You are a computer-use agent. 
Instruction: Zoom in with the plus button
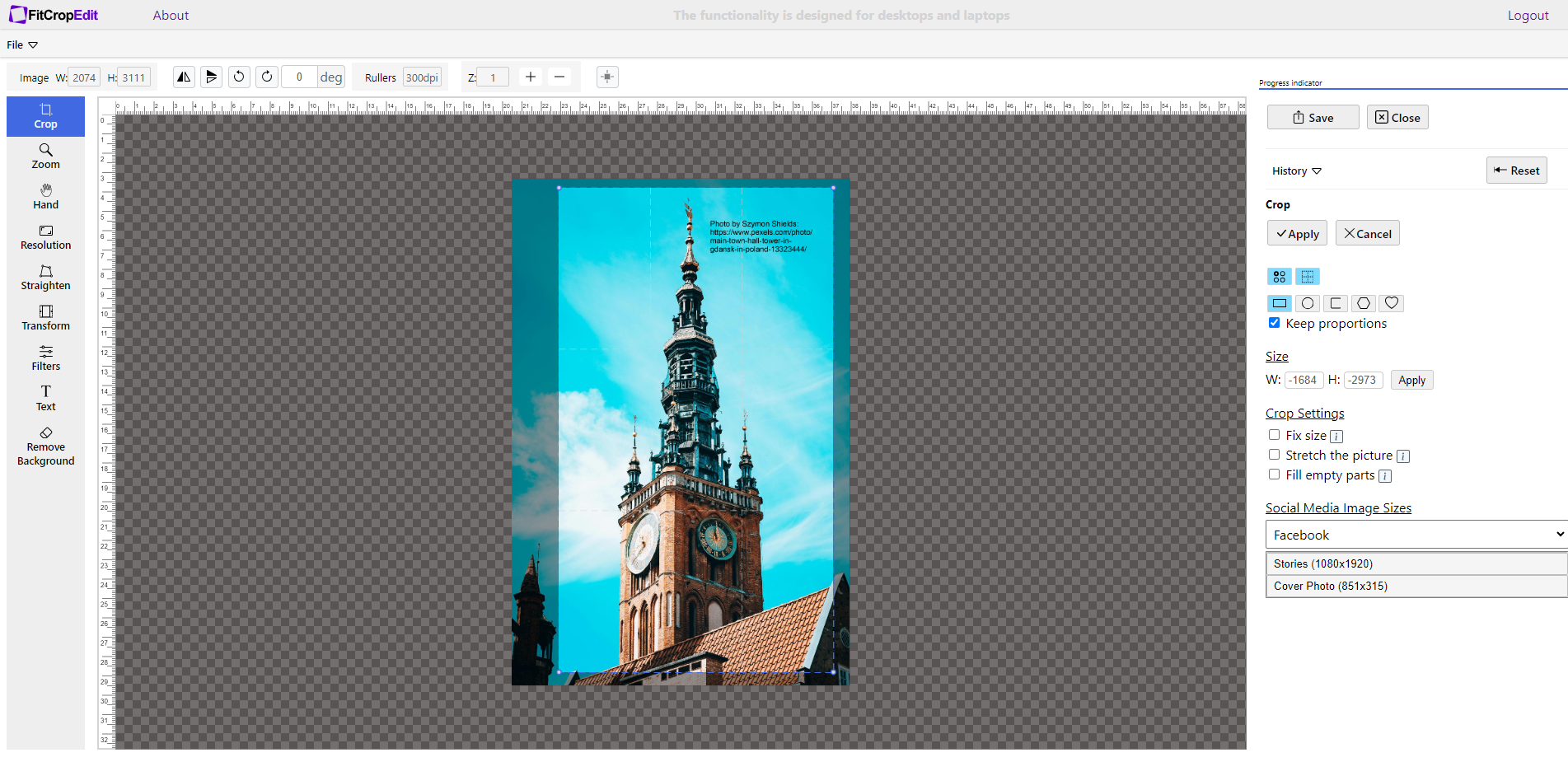pos(531,77)
